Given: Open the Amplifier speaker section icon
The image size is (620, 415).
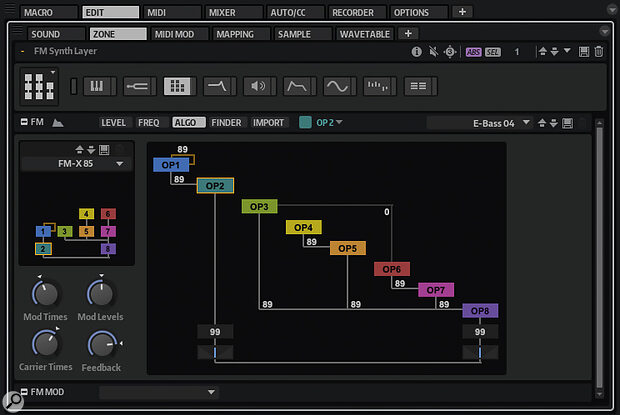Looking at the screenshot, I should pyautogui.click(x=258, y=86).
